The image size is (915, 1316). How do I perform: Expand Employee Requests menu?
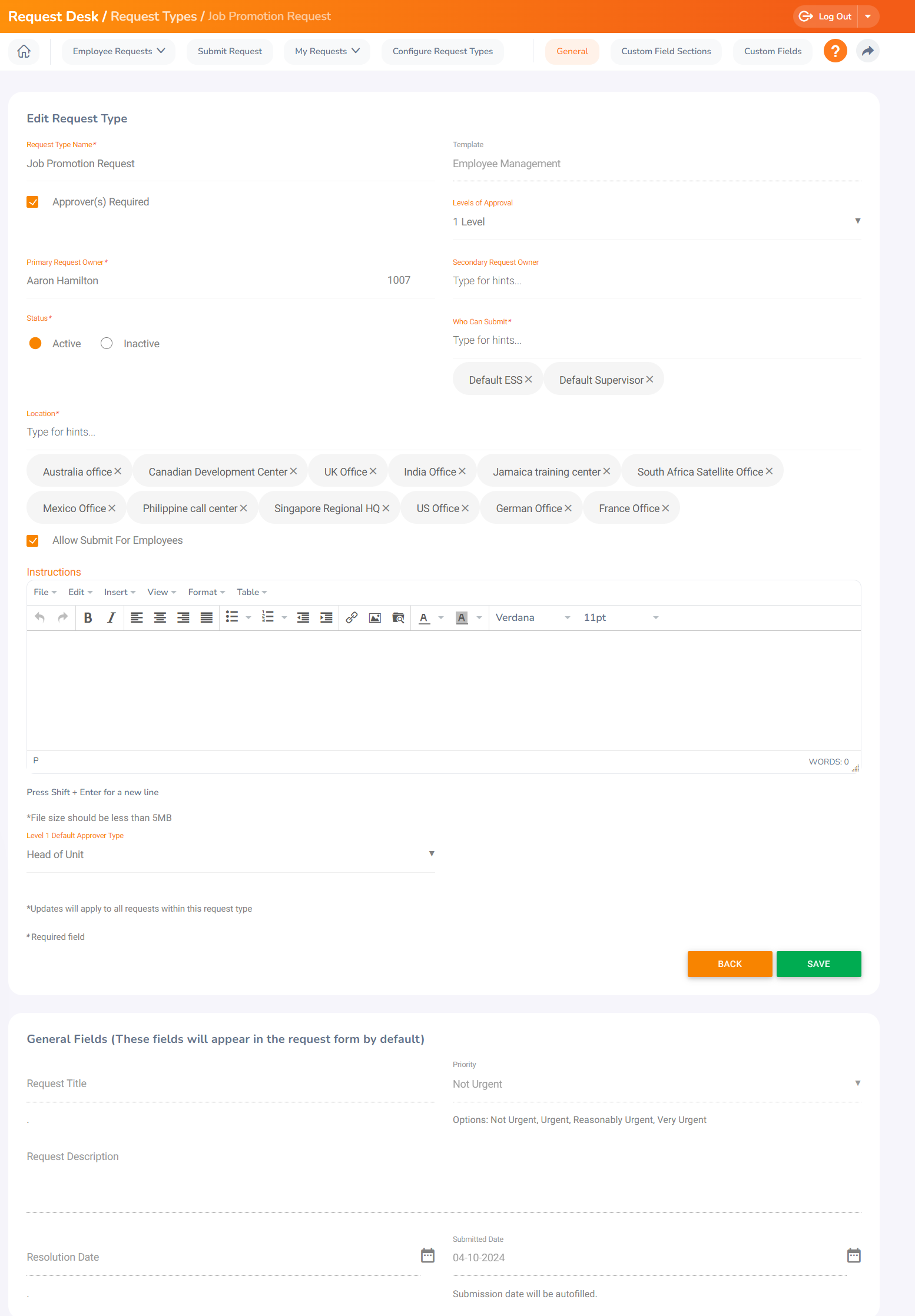[x=119, y=51]
